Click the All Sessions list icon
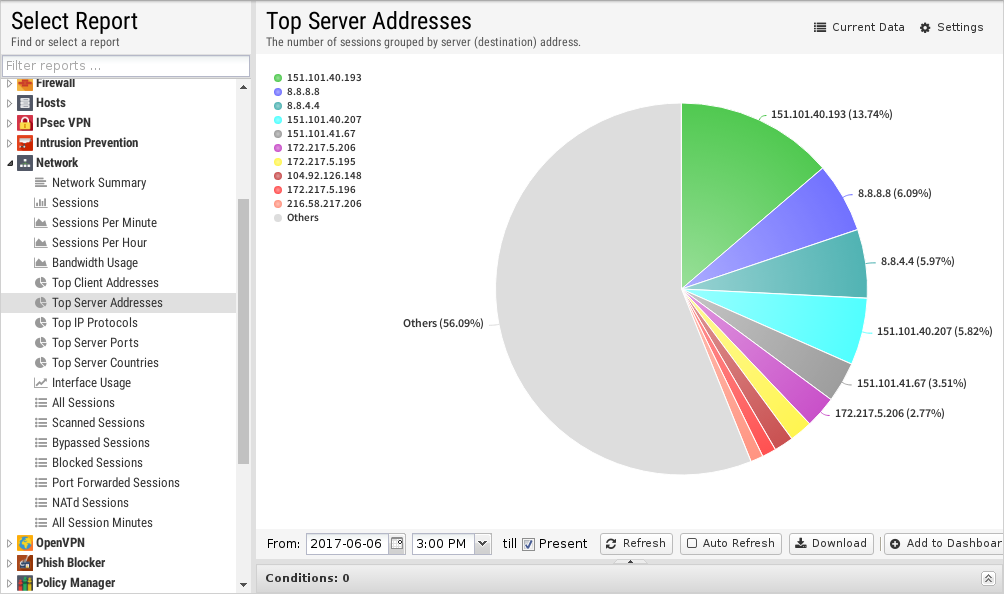This screenshot has height=594, width=1004. 40,403
